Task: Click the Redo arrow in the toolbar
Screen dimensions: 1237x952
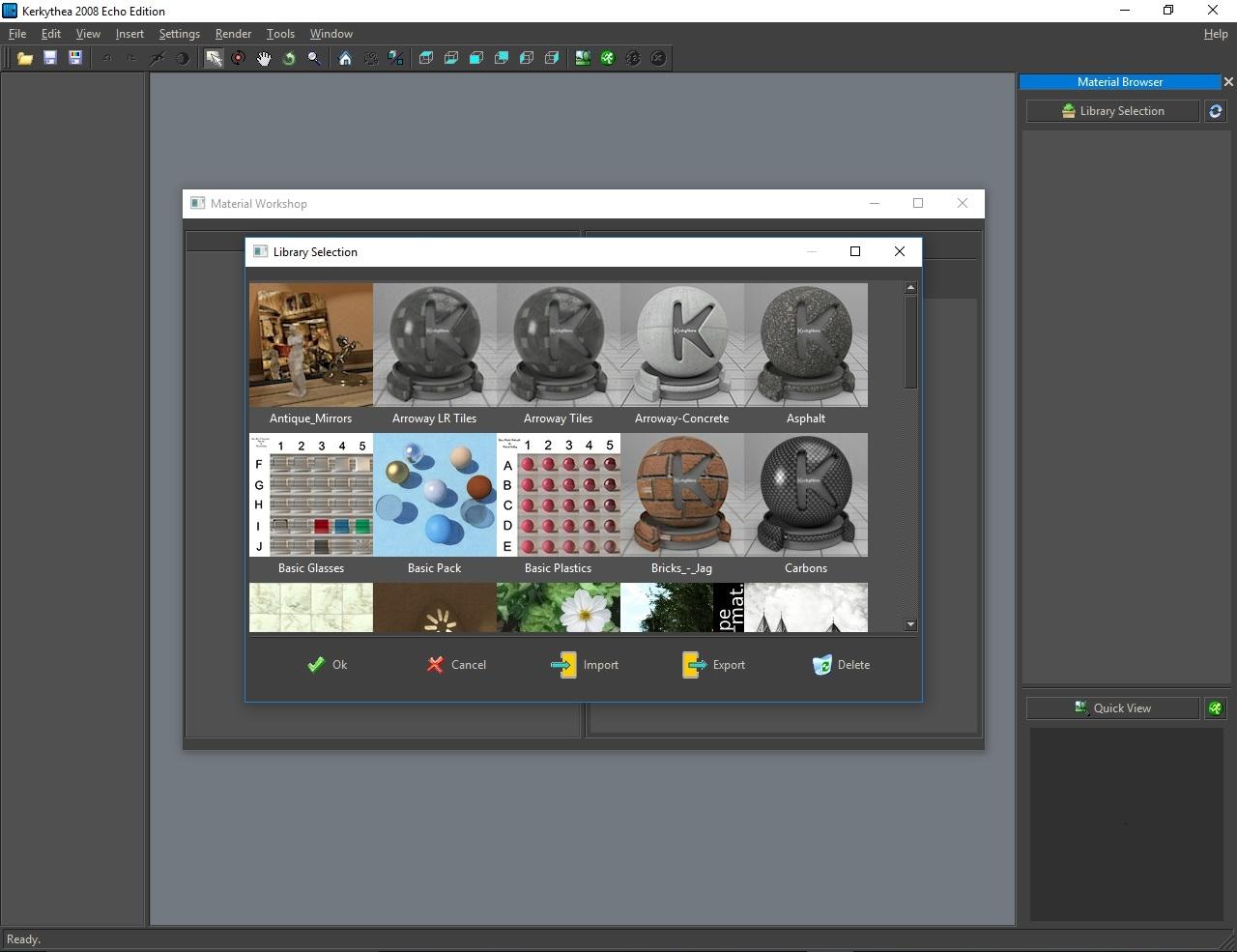Action: 132,58
